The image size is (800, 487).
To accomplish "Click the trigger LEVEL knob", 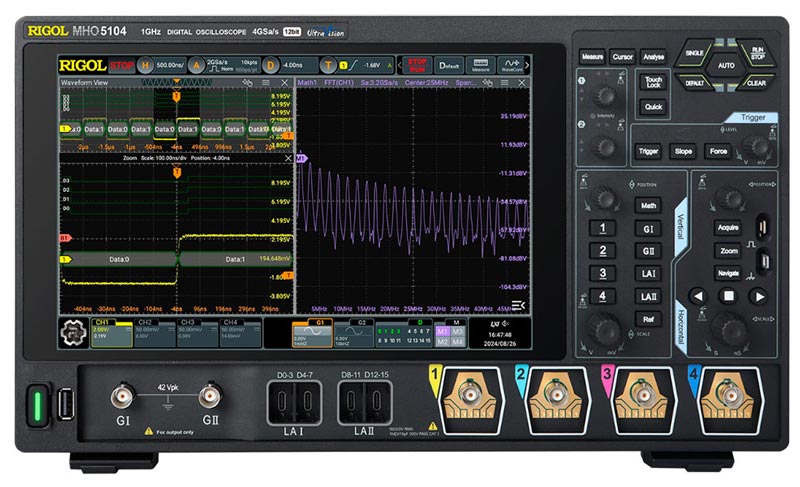I will [x=757, y=148].
